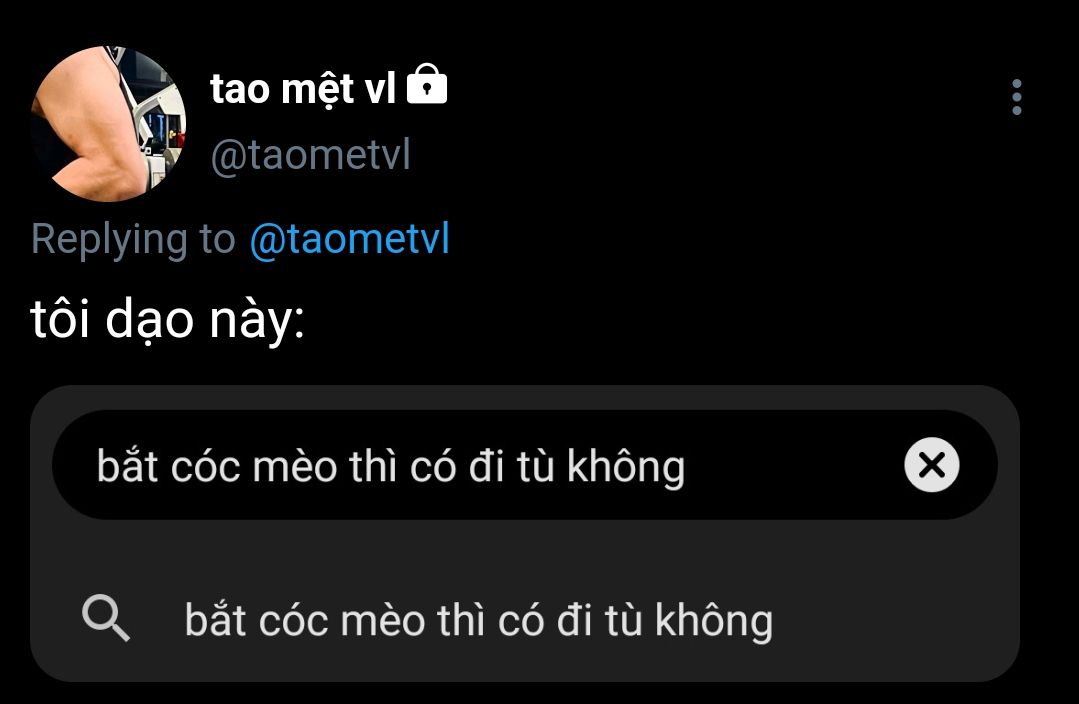Click the padlock protected-account icon
1079x704 pixels.
coord(427,84)
